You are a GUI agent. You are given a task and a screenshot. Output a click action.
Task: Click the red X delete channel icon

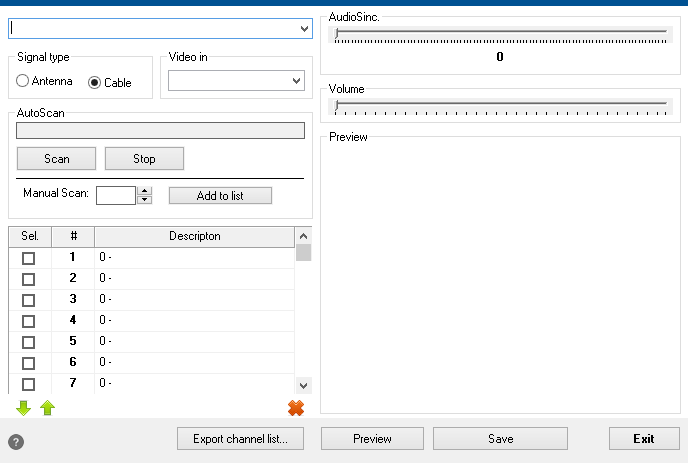(295, 408)
